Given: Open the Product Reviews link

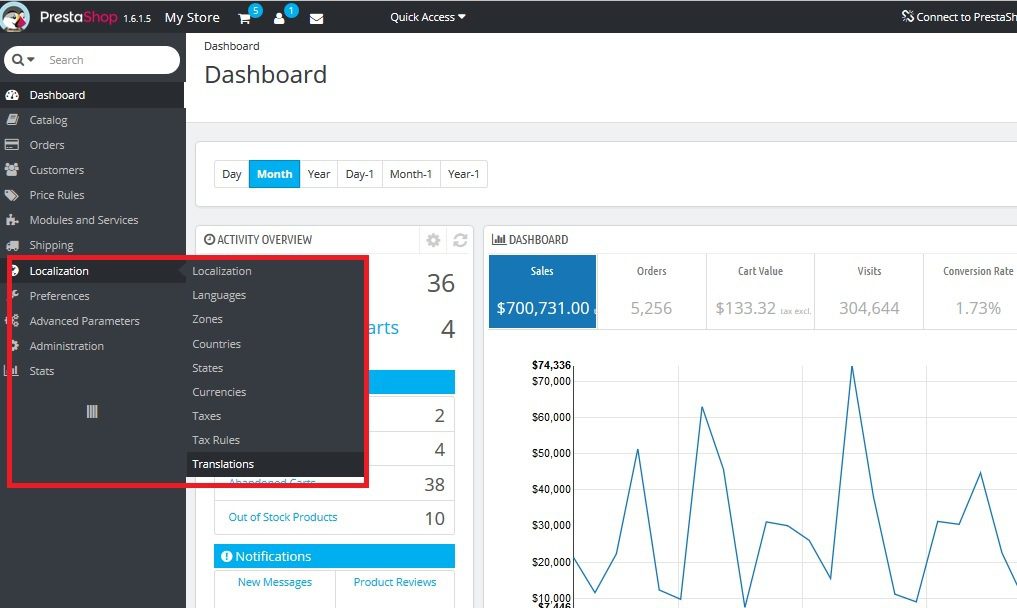Looking at the screenshot, I should pos(395,582).
